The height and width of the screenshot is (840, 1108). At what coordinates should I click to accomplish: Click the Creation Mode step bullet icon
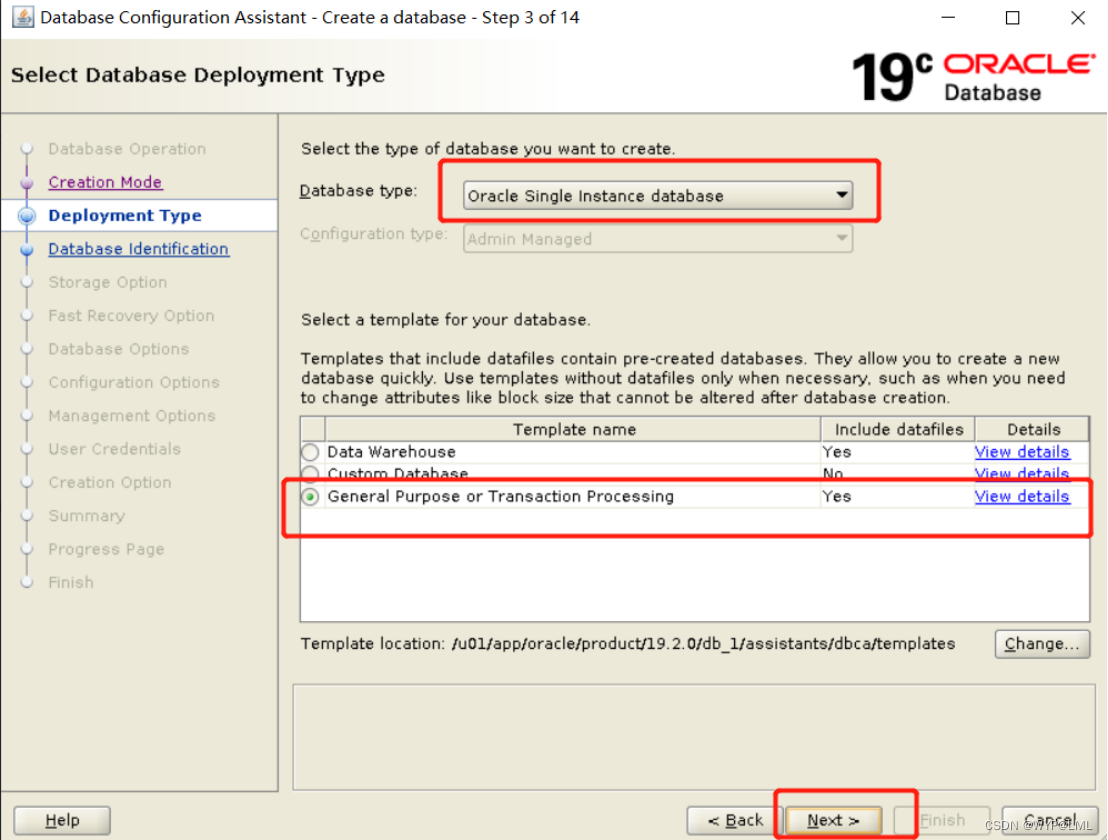click(27, 182)
